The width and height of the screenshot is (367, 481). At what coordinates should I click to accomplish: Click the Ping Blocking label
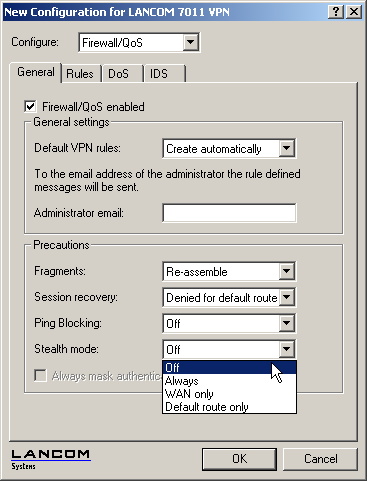click(x=68, y=323)
